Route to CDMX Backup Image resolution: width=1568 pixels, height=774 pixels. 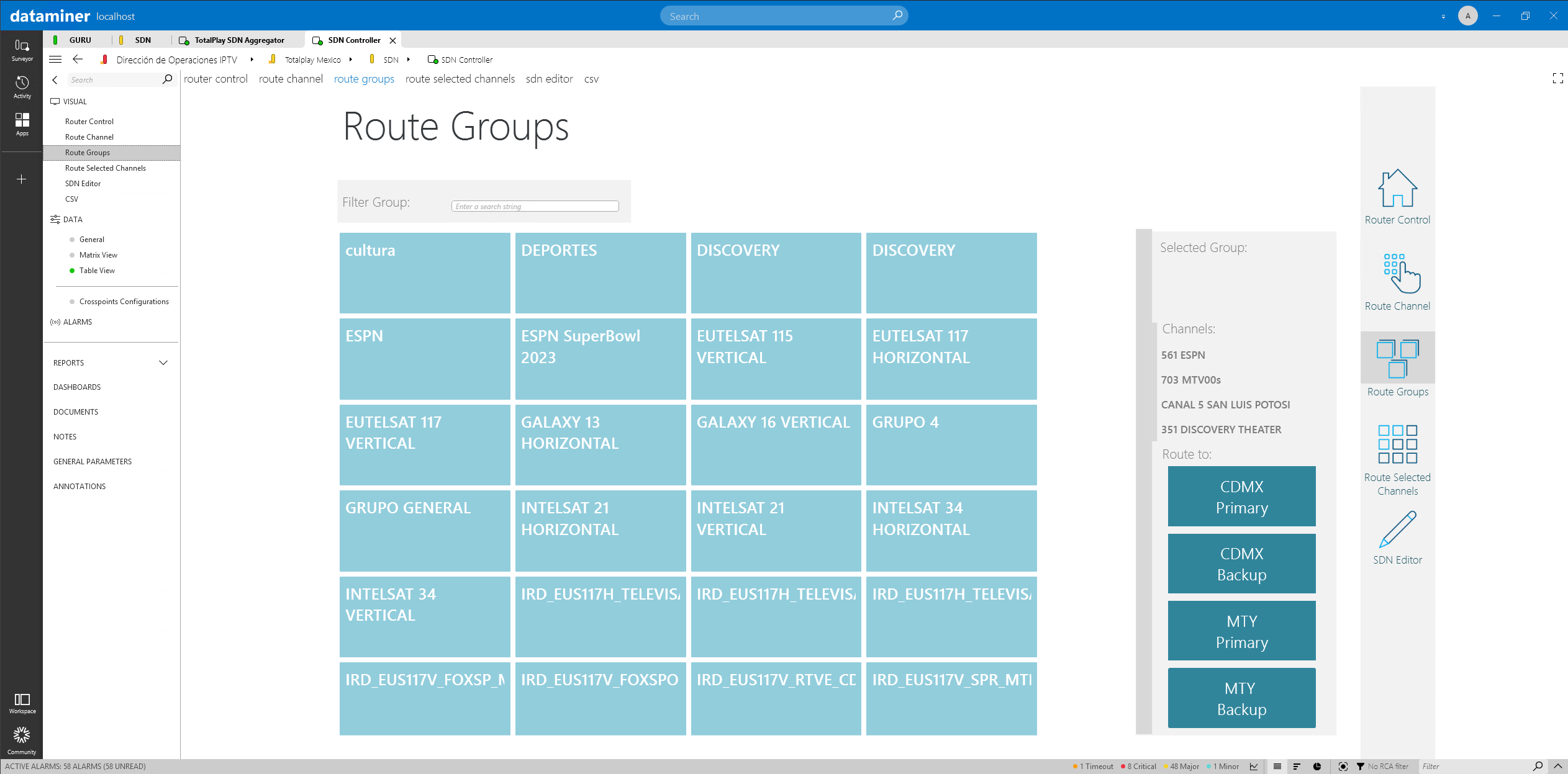pos(1241,564)
